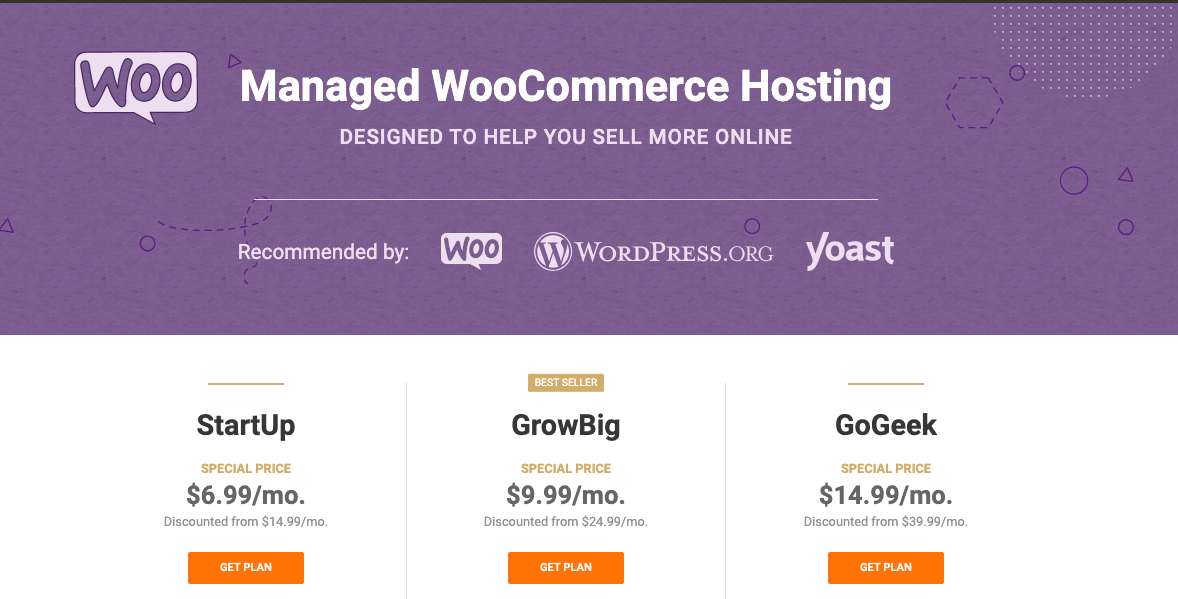Click the 'Designed to help you sell more online' tagline

point(565,137)
